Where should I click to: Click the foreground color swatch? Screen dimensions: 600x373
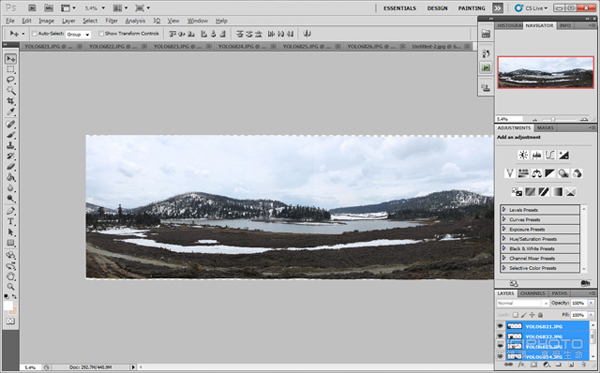tap(8, 306)
